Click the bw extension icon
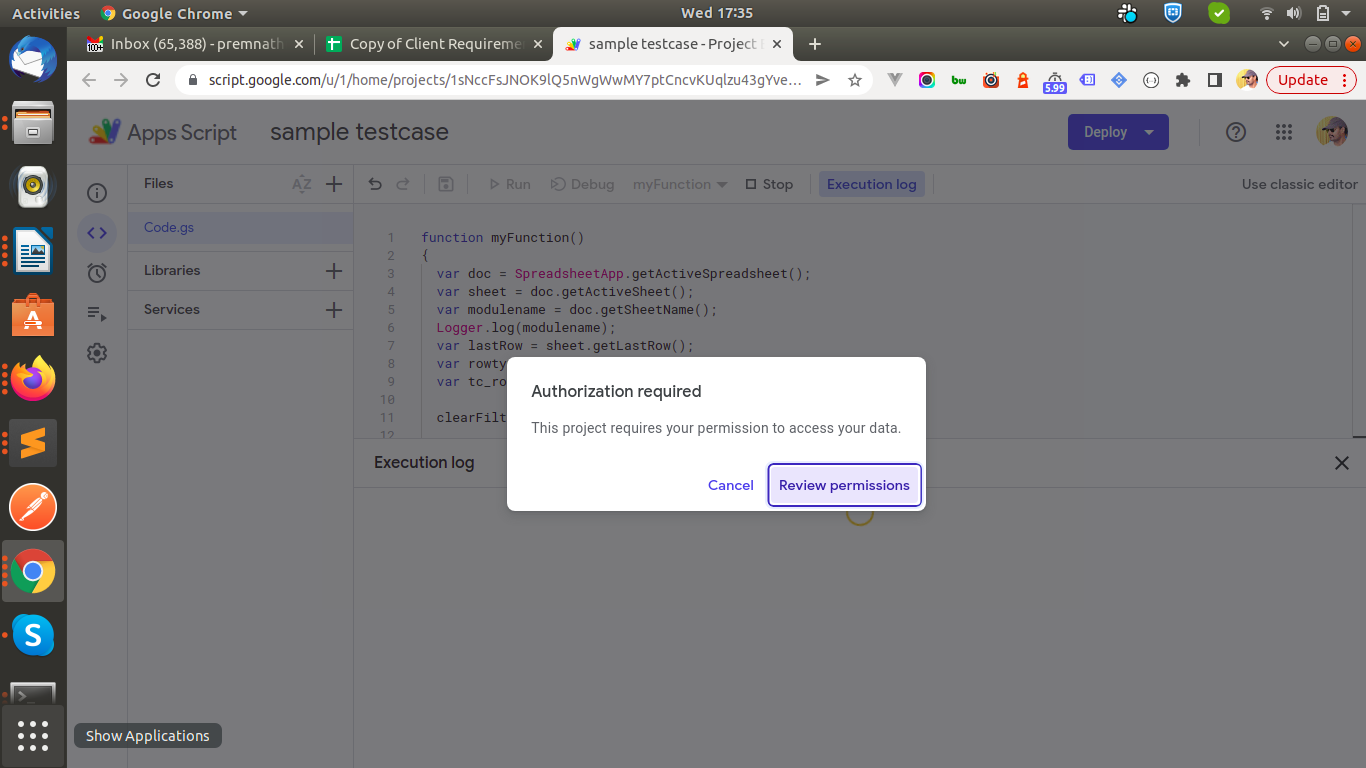The width and height of the screenshot is (1366, 768). click(959, 80)
